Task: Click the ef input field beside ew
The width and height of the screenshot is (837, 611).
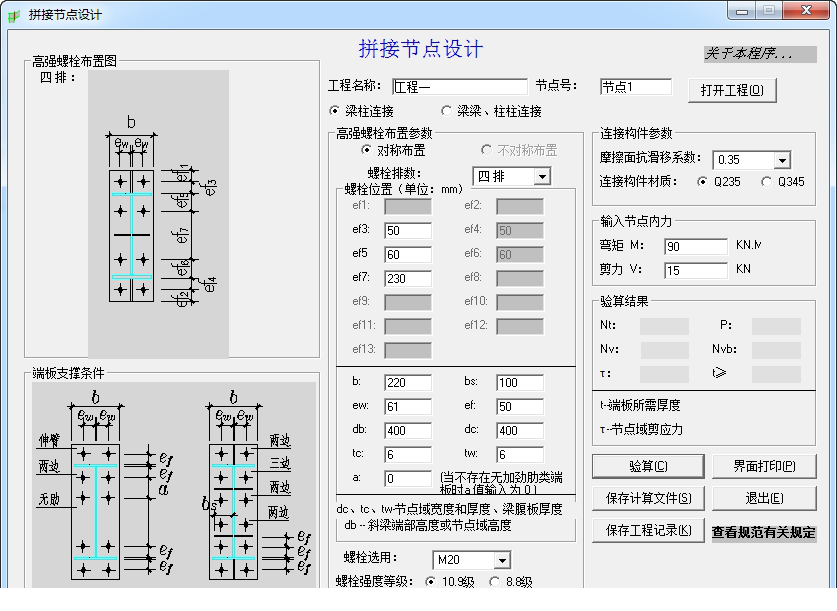Action: 520,407
